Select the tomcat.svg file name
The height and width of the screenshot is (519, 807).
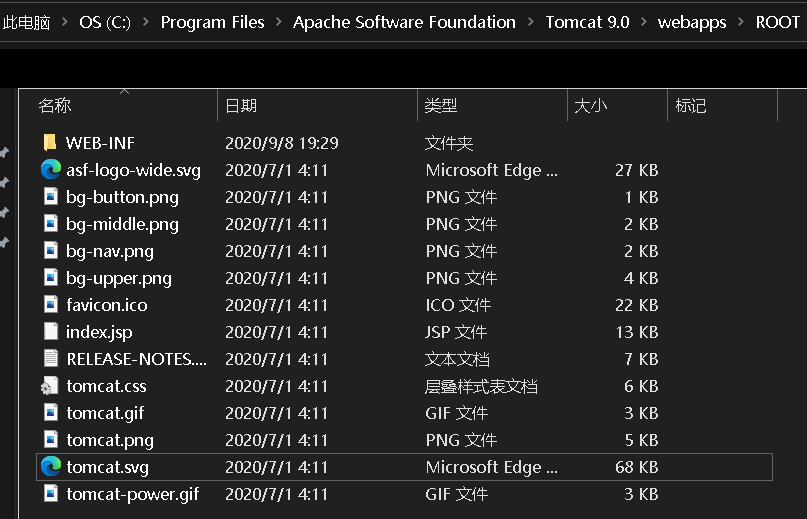click(108, 467)
